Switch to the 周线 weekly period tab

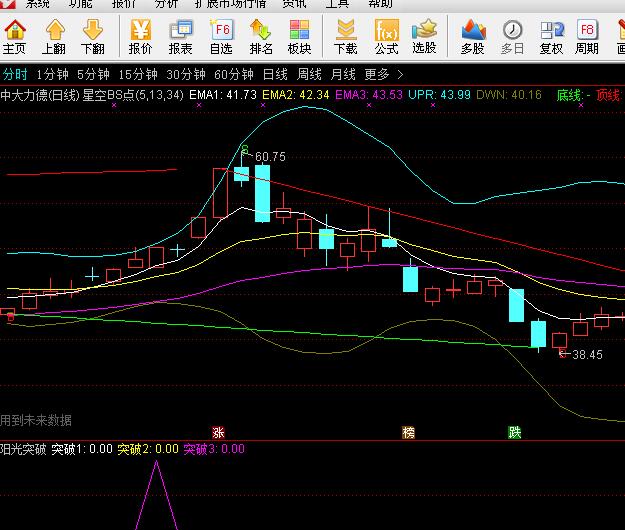click(309, 74)
